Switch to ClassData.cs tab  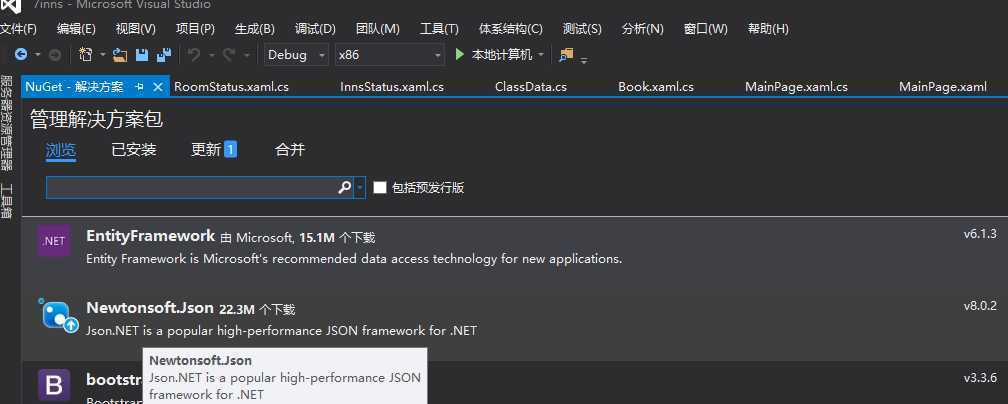point(530,87)
